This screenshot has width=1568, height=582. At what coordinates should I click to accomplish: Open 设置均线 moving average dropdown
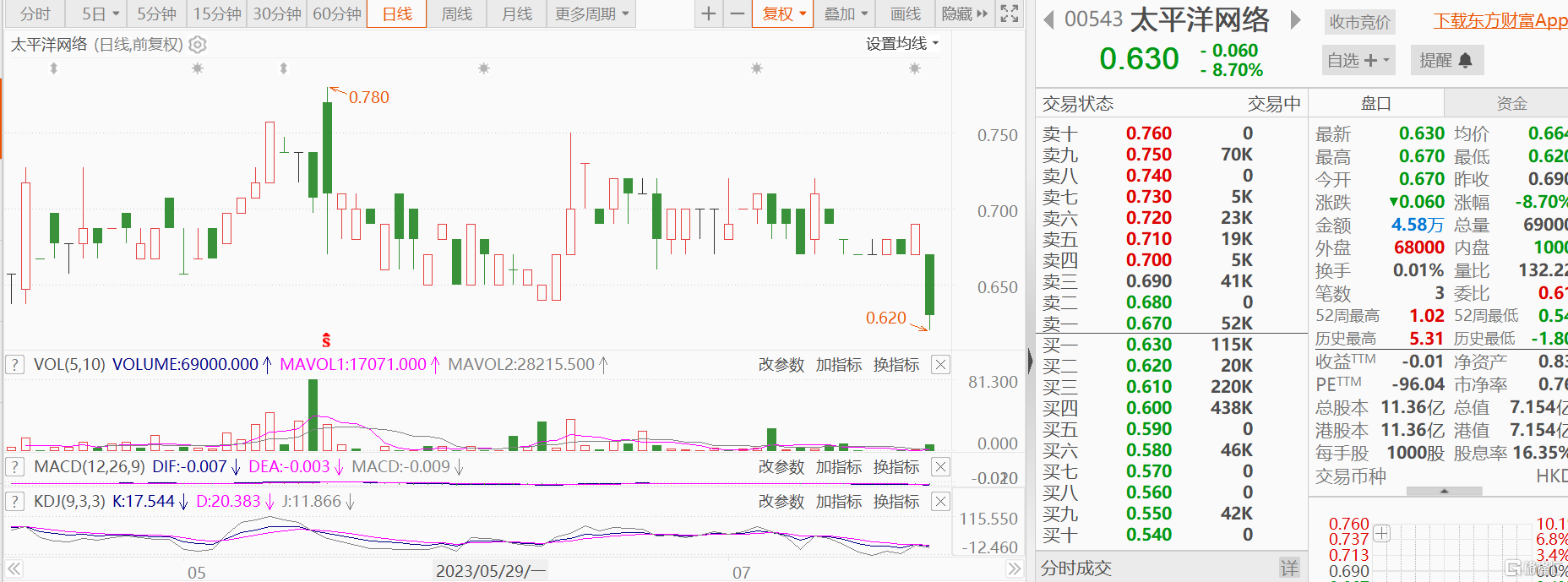pyautogui.click(x=902, y=43)
